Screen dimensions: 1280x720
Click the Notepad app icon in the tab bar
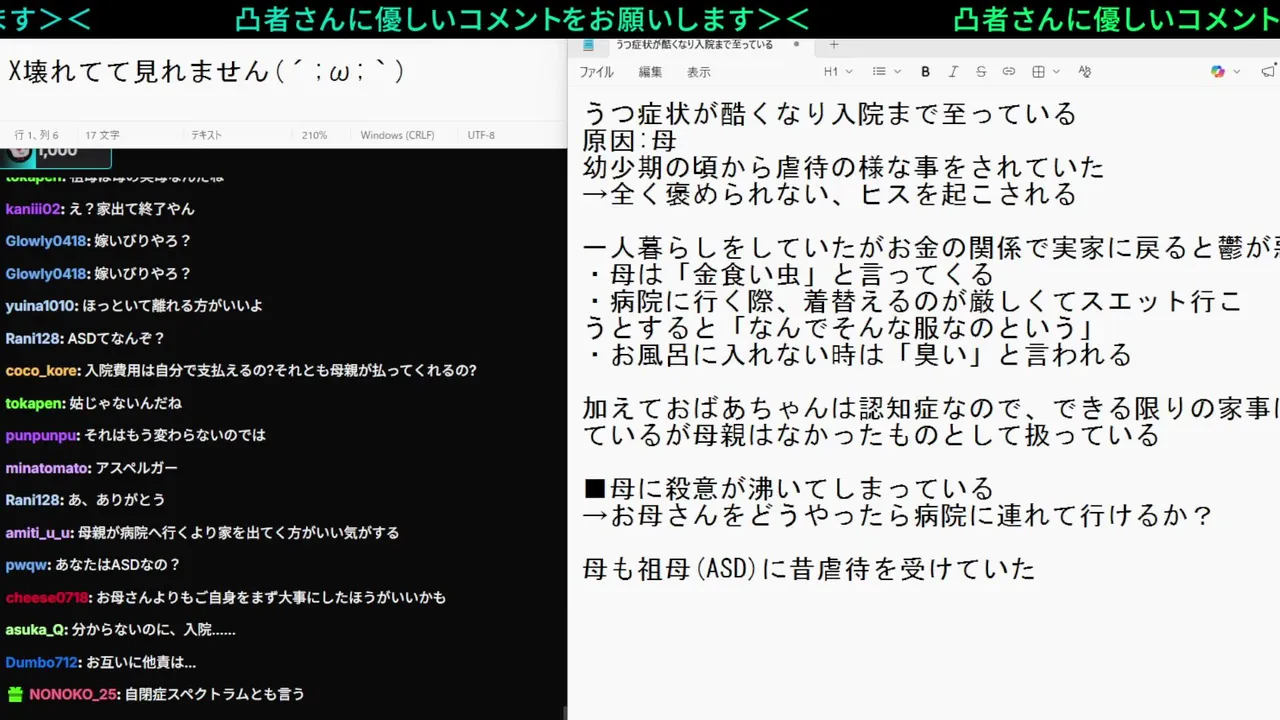click(589, 45)
